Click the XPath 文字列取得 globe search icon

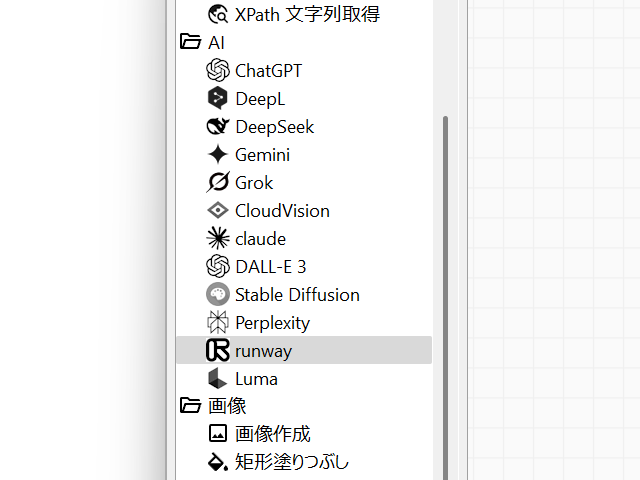click(218, 14)
